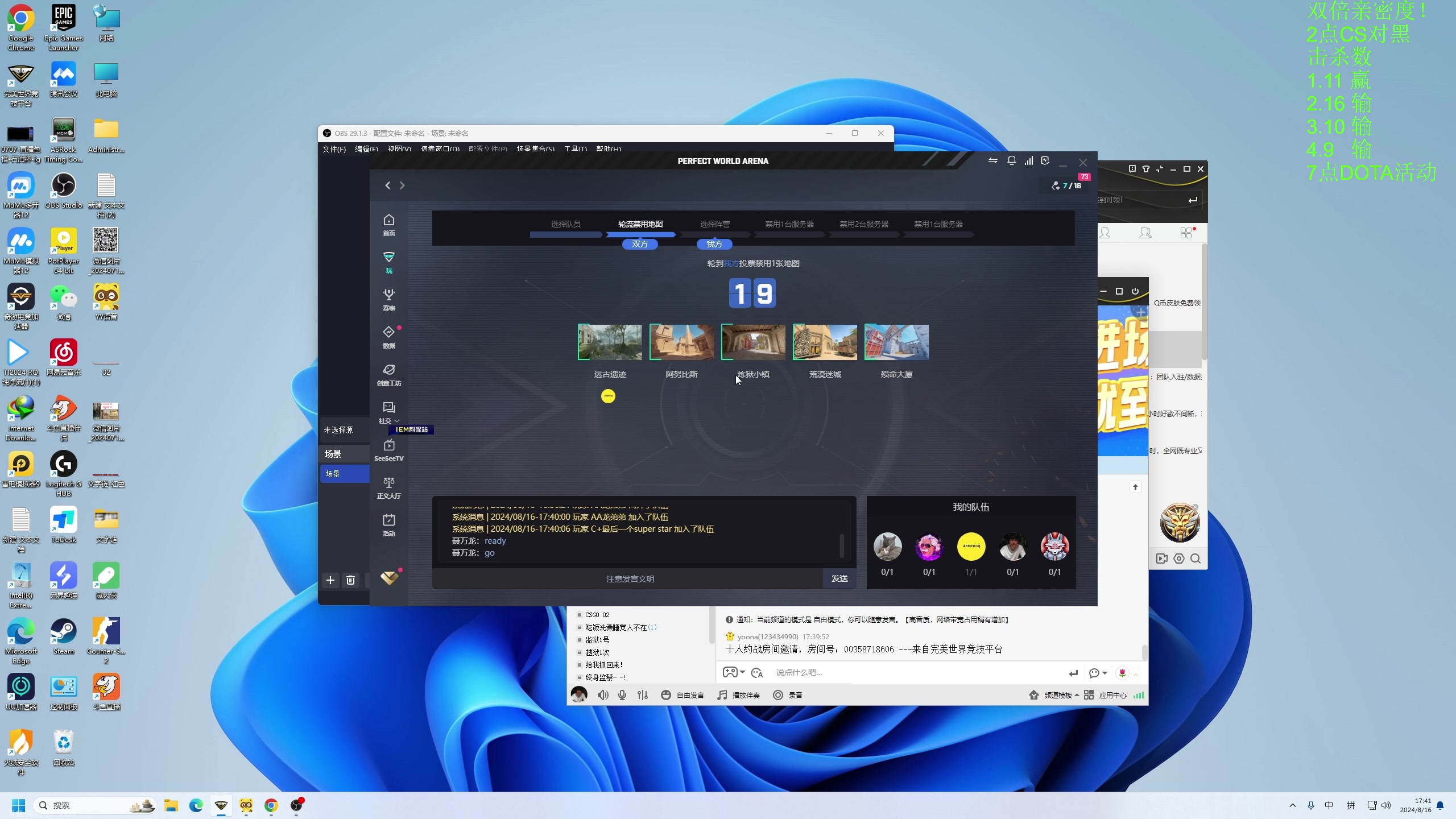Open the 创意工坊 workshop sidebar icon
1456x819 pixels.
[389, 375]
